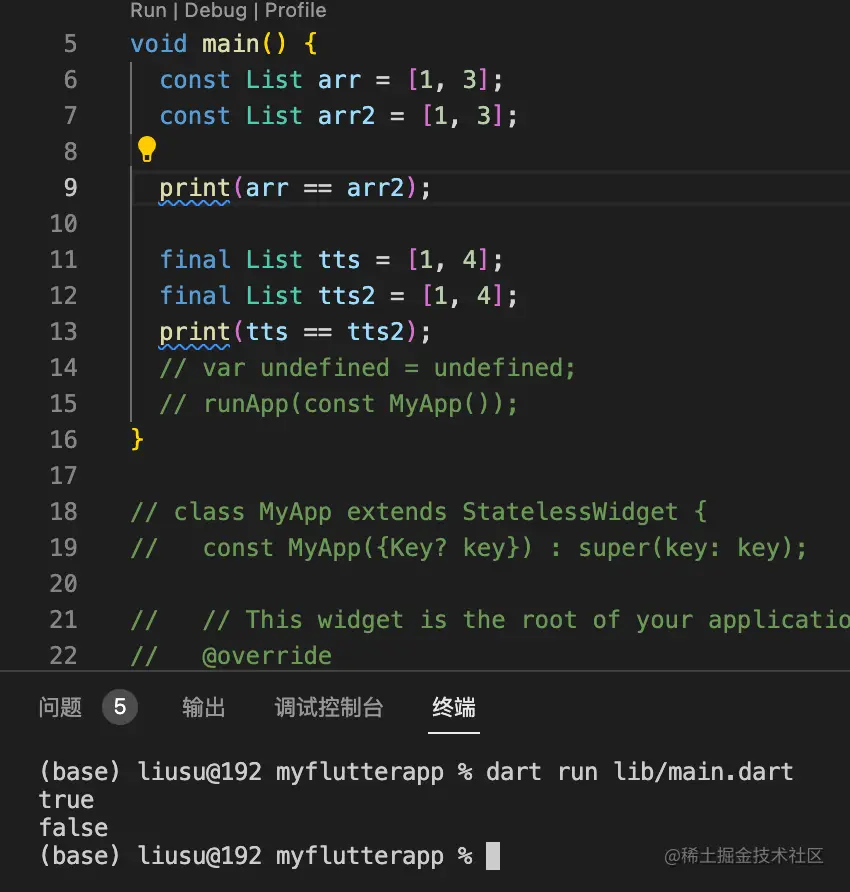Click the Run code lens link

(x=148, y=10)
